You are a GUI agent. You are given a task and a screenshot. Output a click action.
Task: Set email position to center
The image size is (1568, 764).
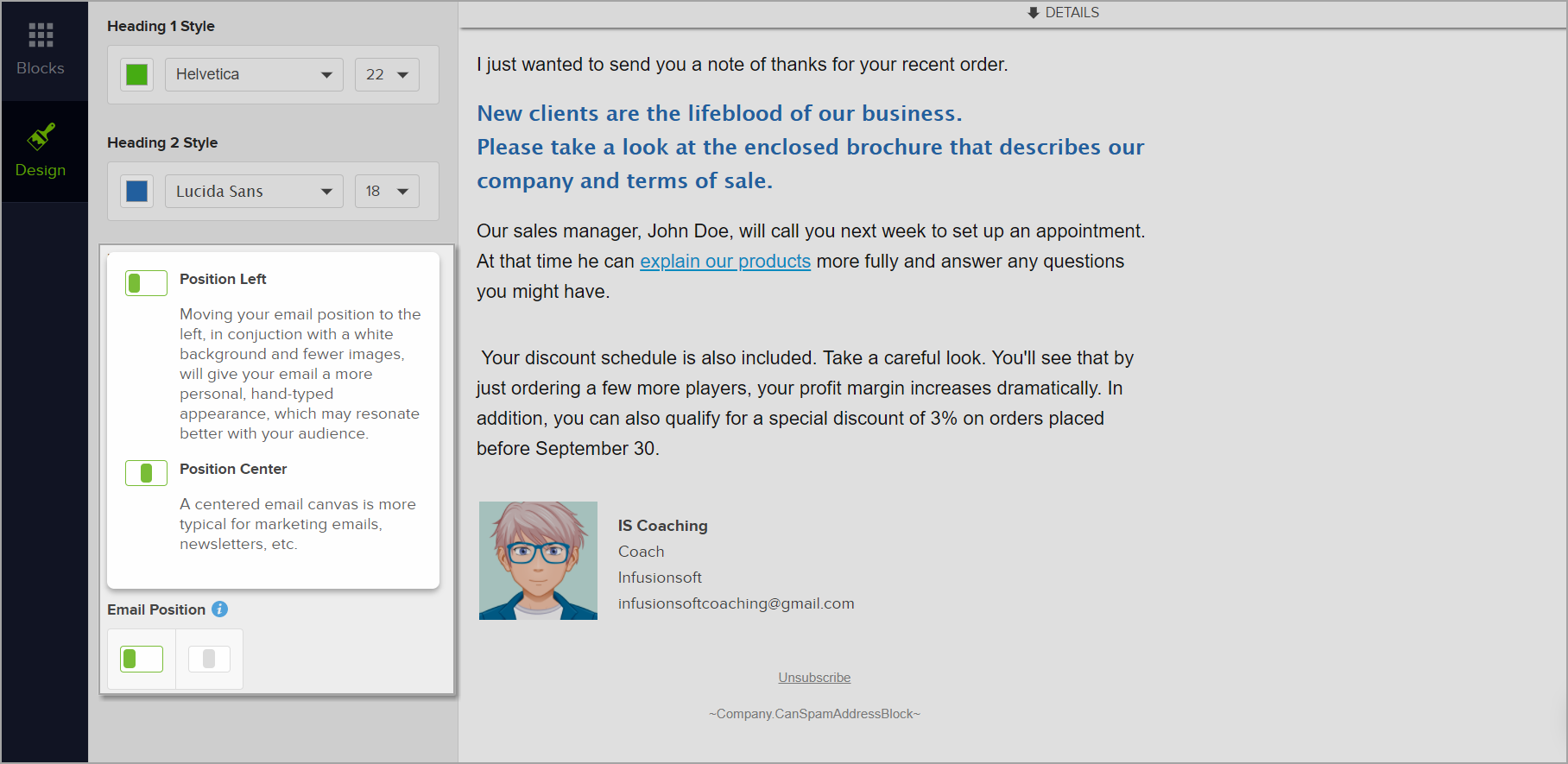[x=209, y=660]
